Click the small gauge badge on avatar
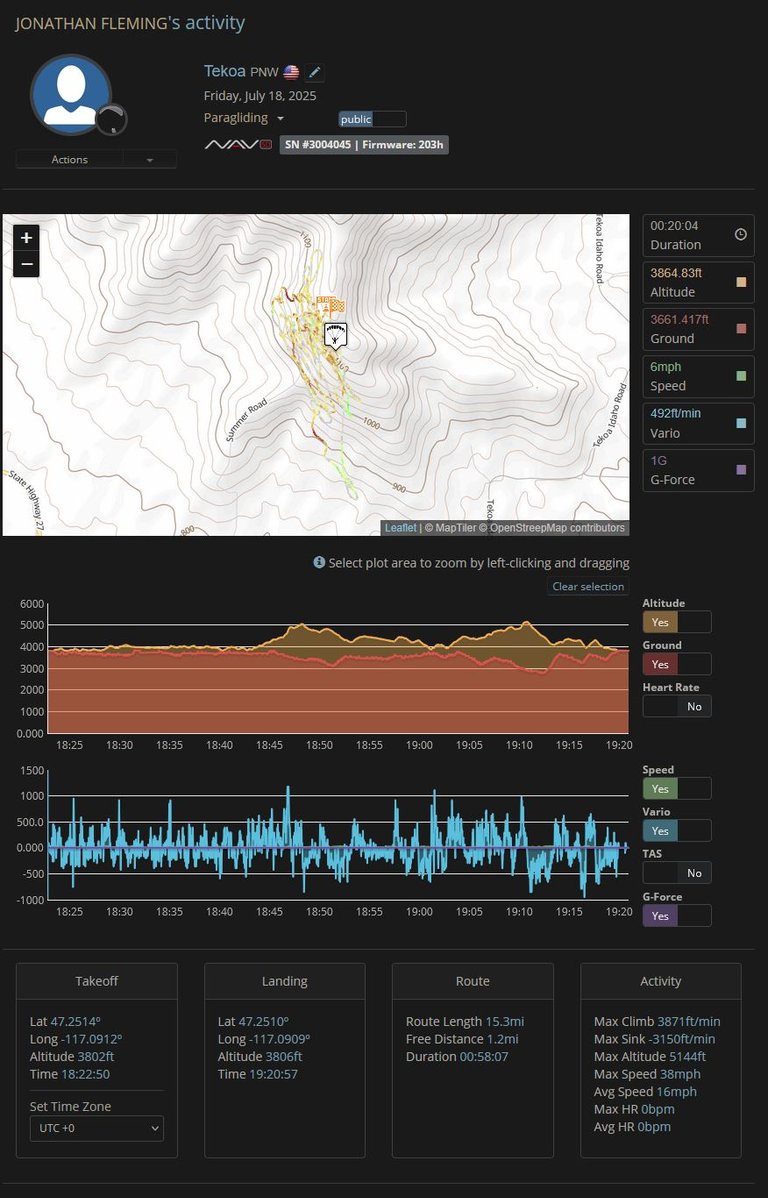 coord(112,119)
